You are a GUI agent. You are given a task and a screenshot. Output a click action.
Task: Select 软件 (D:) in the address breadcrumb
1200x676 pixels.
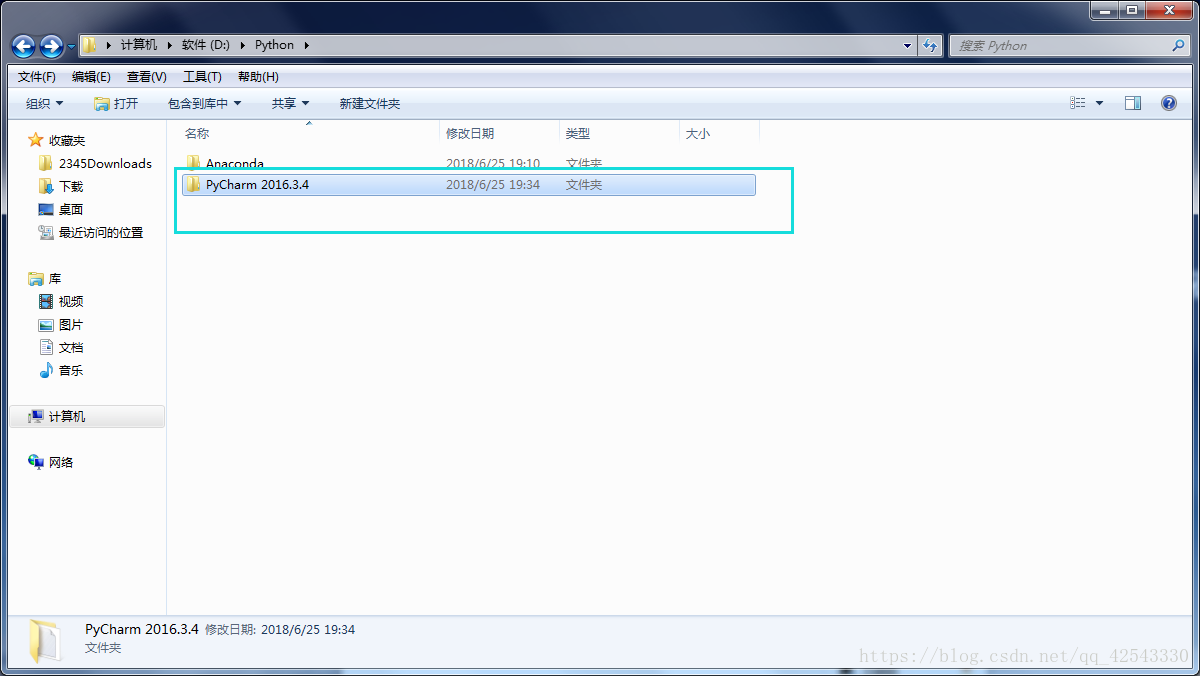pyautogui.click(x=205, y=45)
